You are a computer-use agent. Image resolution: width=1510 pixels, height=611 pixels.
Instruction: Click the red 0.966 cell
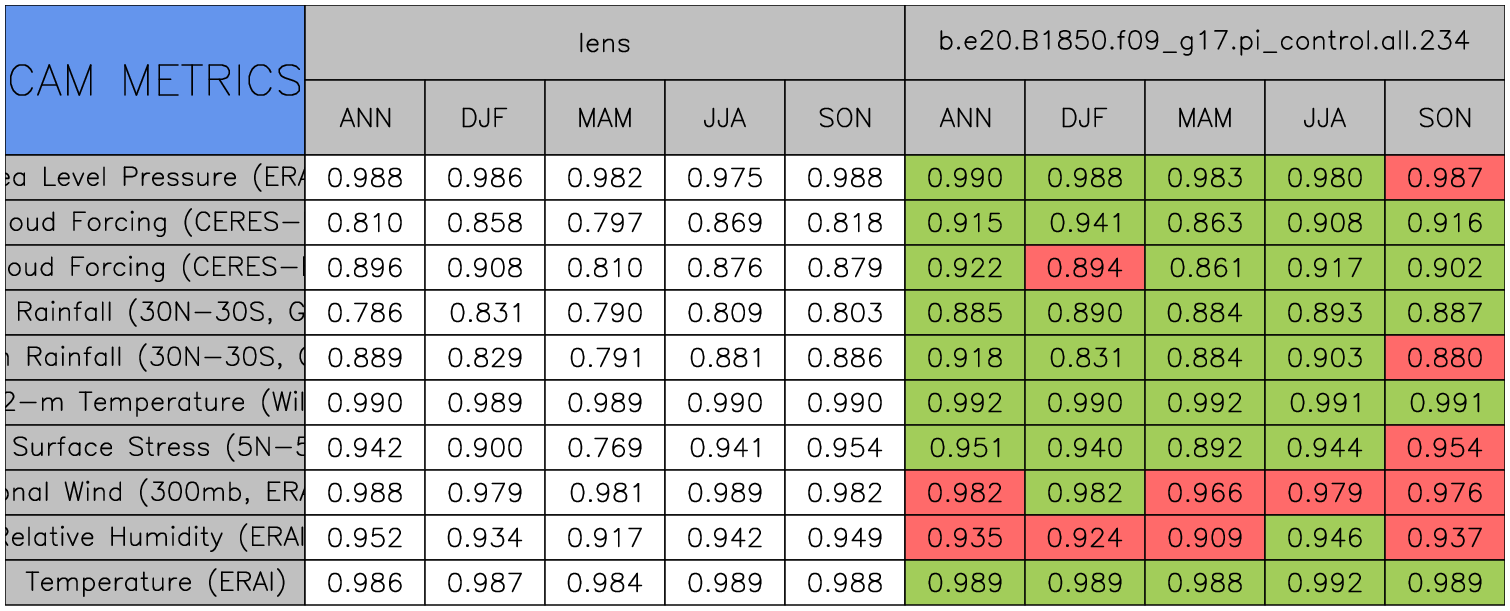[1204, 493]
